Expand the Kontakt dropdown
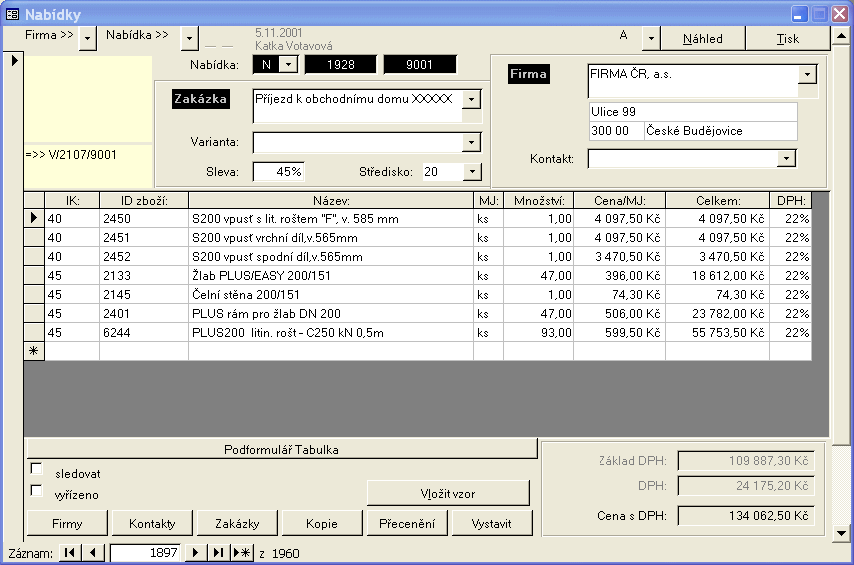Viewport: 854px width, 565px height. [786, 158]
